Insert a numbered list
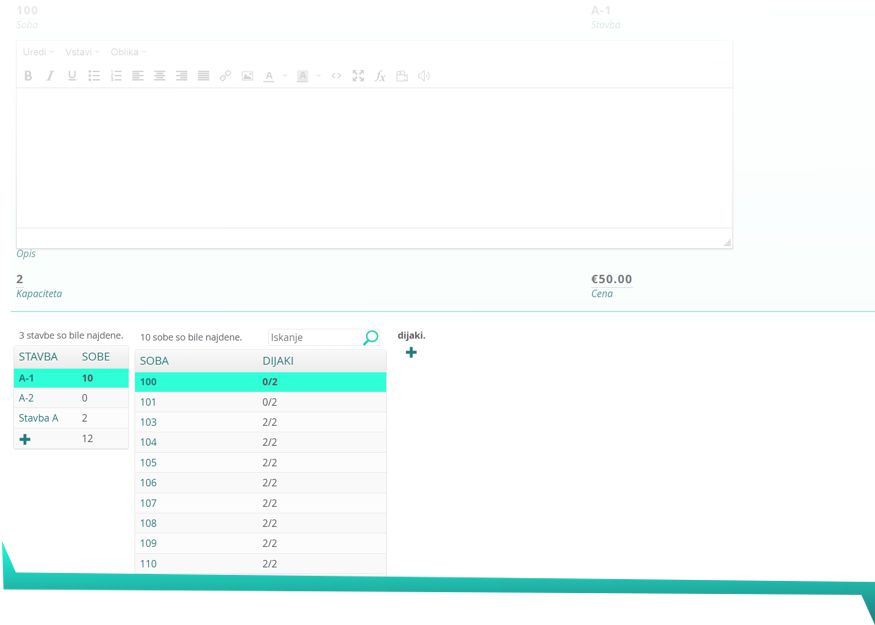Image resolution: width=875 pixels, height=625 pixels. pos(116,76)
